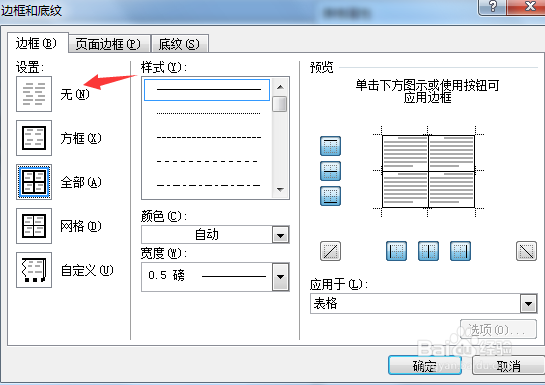Toggle the left border button in preview
545x385 pixels.
click(x=397, y=251)
